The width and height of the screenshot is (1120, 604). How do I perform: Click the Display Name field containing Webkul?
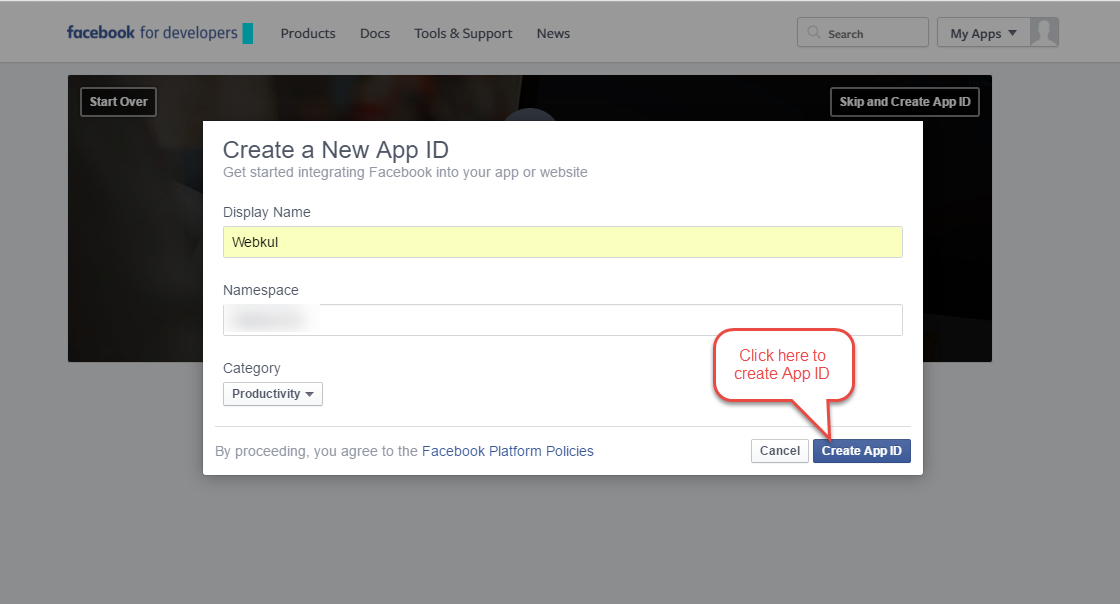click(x=562, y=242)
